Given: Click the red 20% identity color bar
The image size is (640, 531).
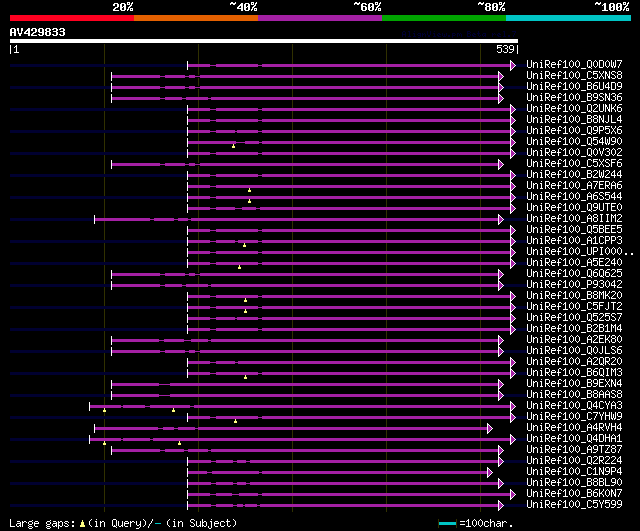Looking at the screenshot, I should 72,18.
